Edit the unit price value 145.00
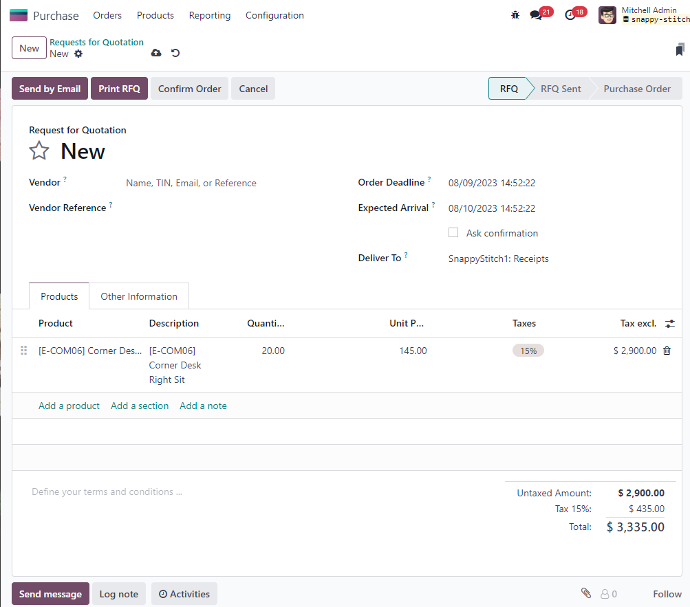 tap(413, 351)
